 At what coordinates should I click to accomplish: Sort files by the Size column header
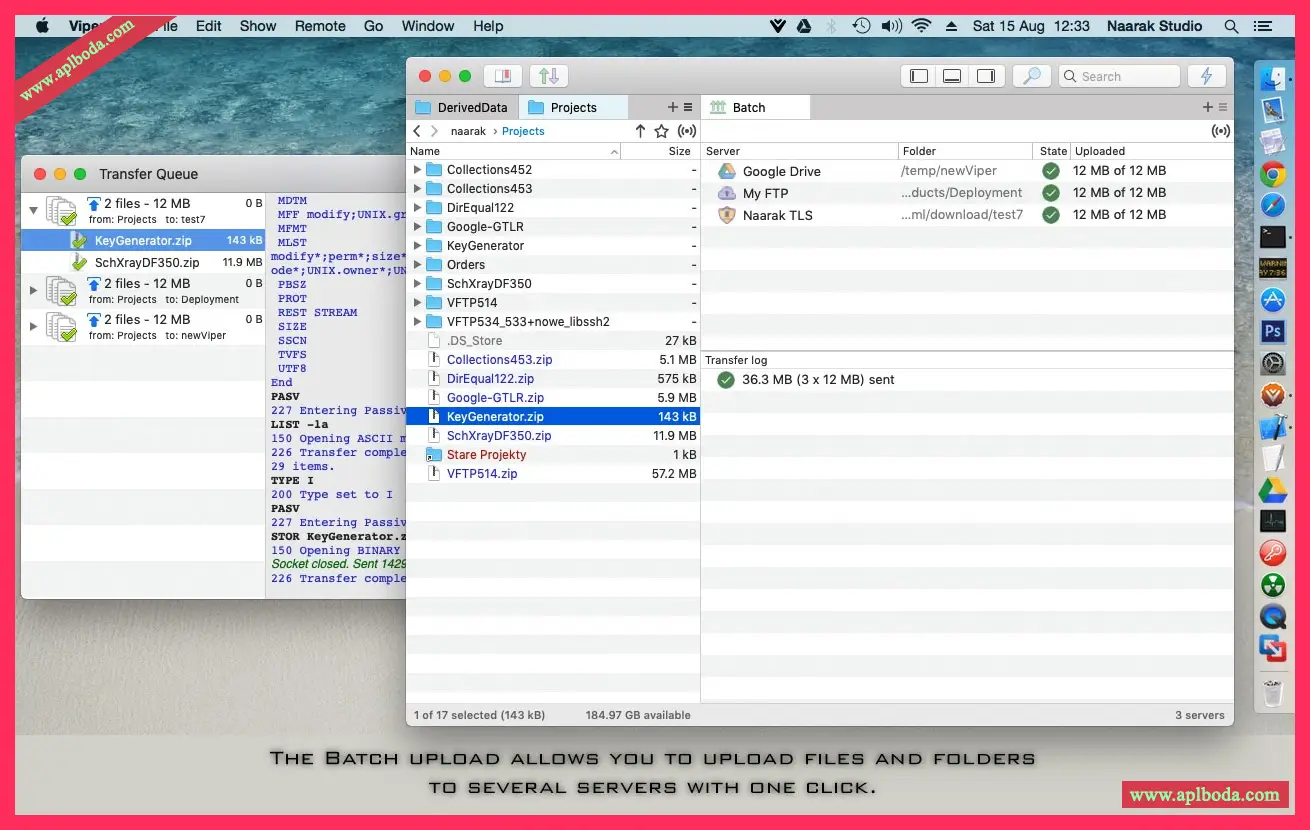tap(679, 151)
